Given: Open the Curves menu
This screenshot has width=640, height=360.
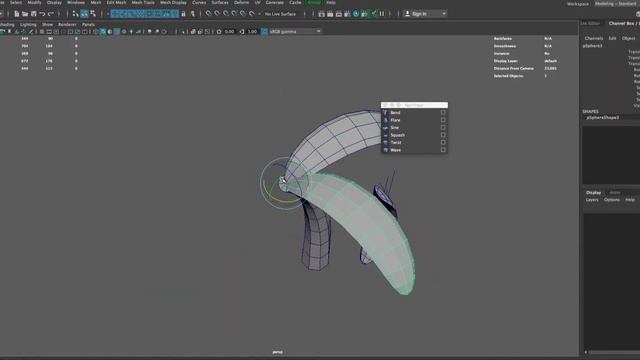Looking at the screenshot, I should click(199, 2).
